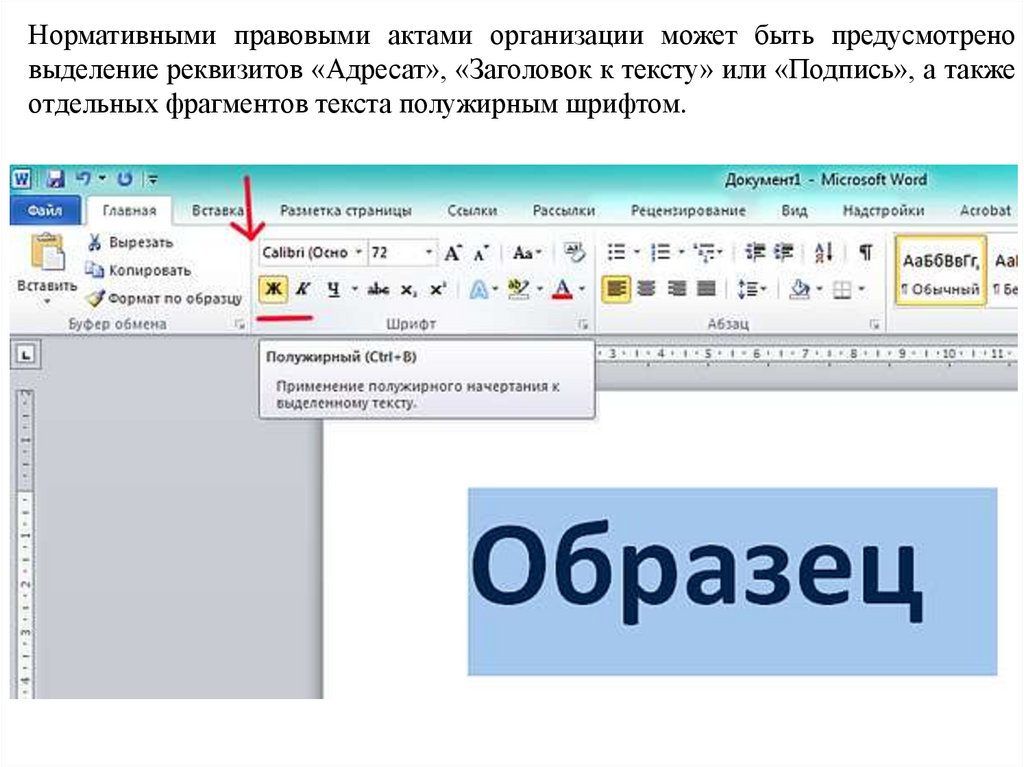Increase font size with the grow font icon
The image size is (1024, 767).
453,253
